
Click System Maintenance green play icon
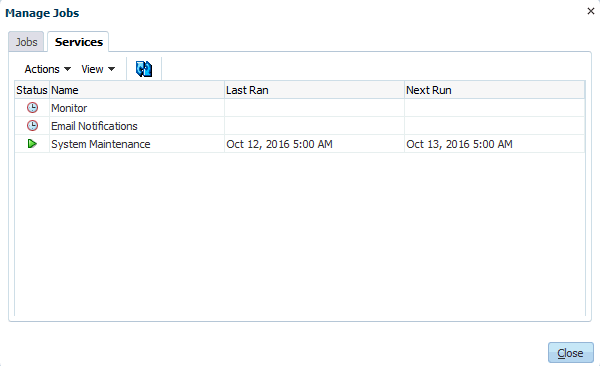33,144
